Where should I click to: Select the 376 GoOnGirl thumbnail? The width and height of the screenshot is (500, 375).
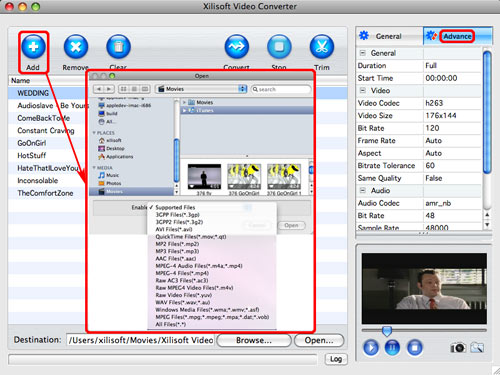click(244, 177)
